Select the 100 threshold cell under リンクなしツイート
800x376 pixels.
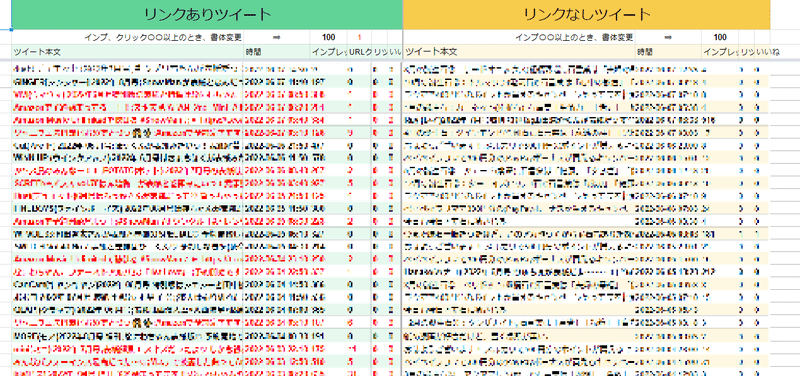(x=720, y=37)
